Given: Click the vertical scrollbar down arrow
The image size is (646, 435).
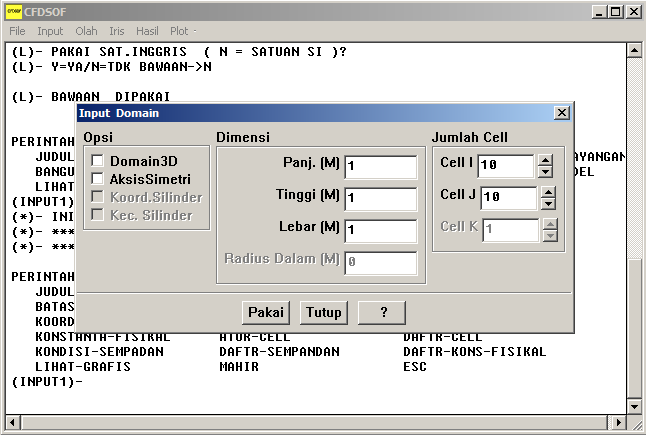Looking at the screenshot, I should [x=634, y=407].
